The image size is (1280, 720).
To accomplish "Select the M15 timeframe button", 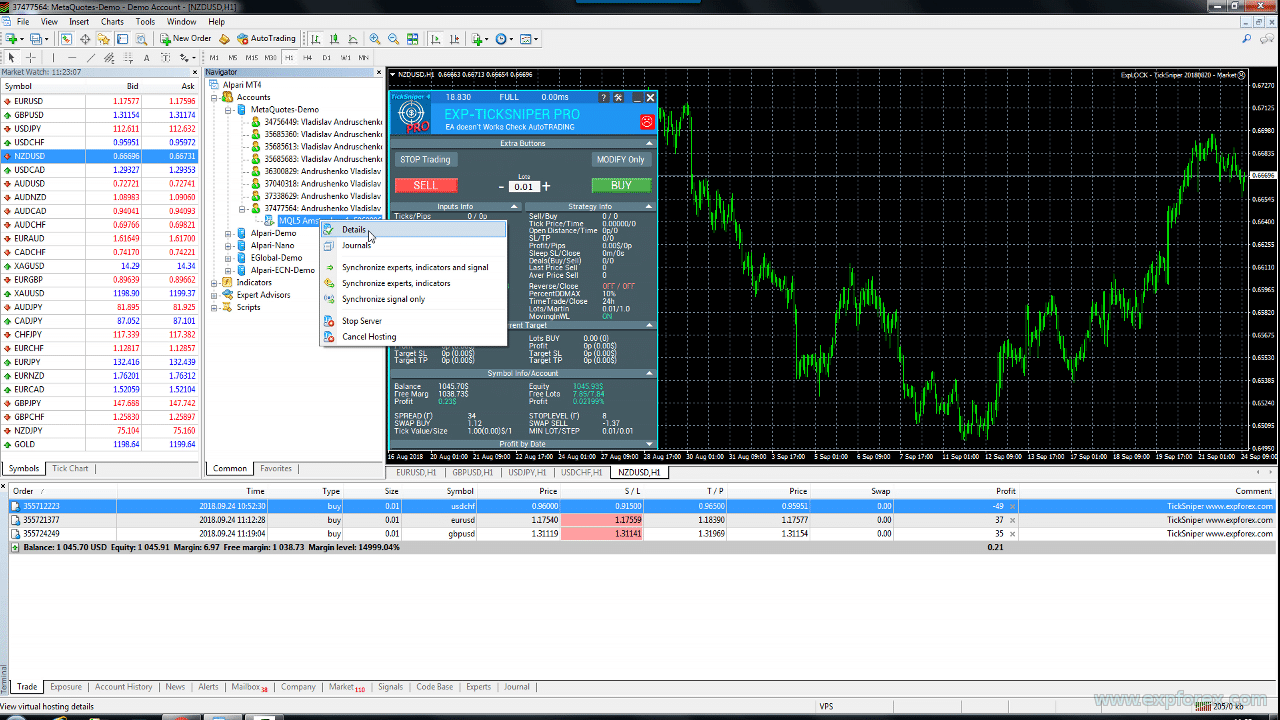I will click(x=252, y=57).
